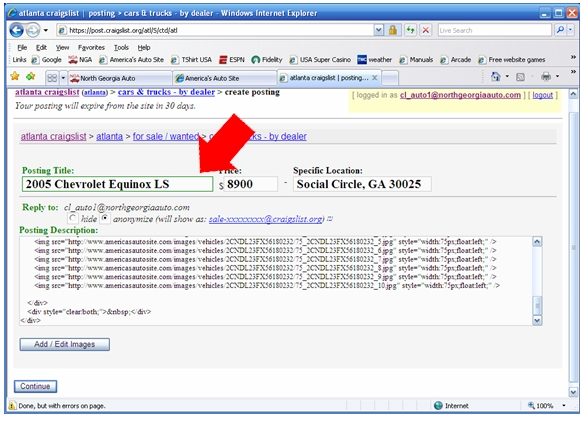Click the Specific Location input field
587x421 pixels.
pyautogui.click(x=362, y=184)
